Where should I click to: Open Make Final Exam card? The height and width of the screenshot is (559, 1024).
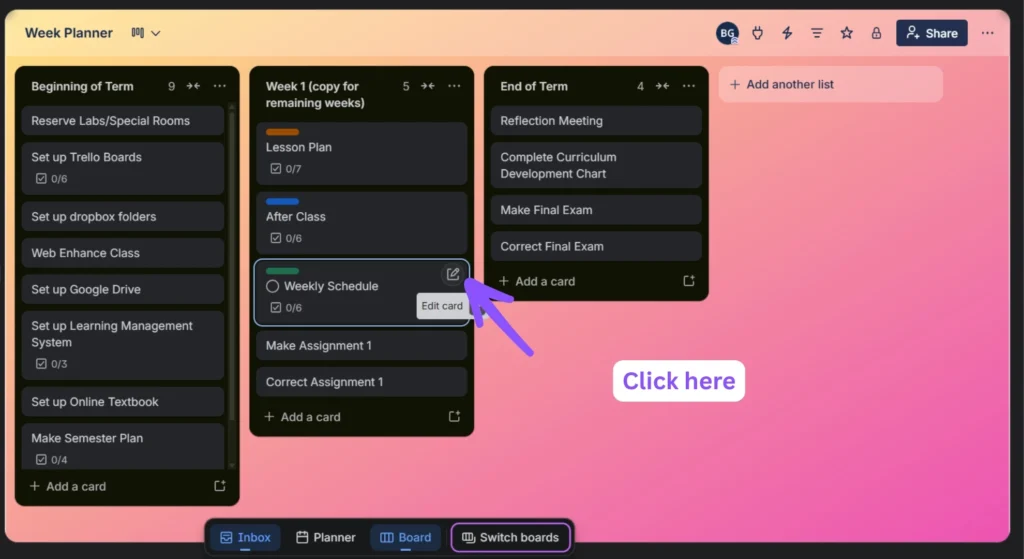tap(596, 210)
